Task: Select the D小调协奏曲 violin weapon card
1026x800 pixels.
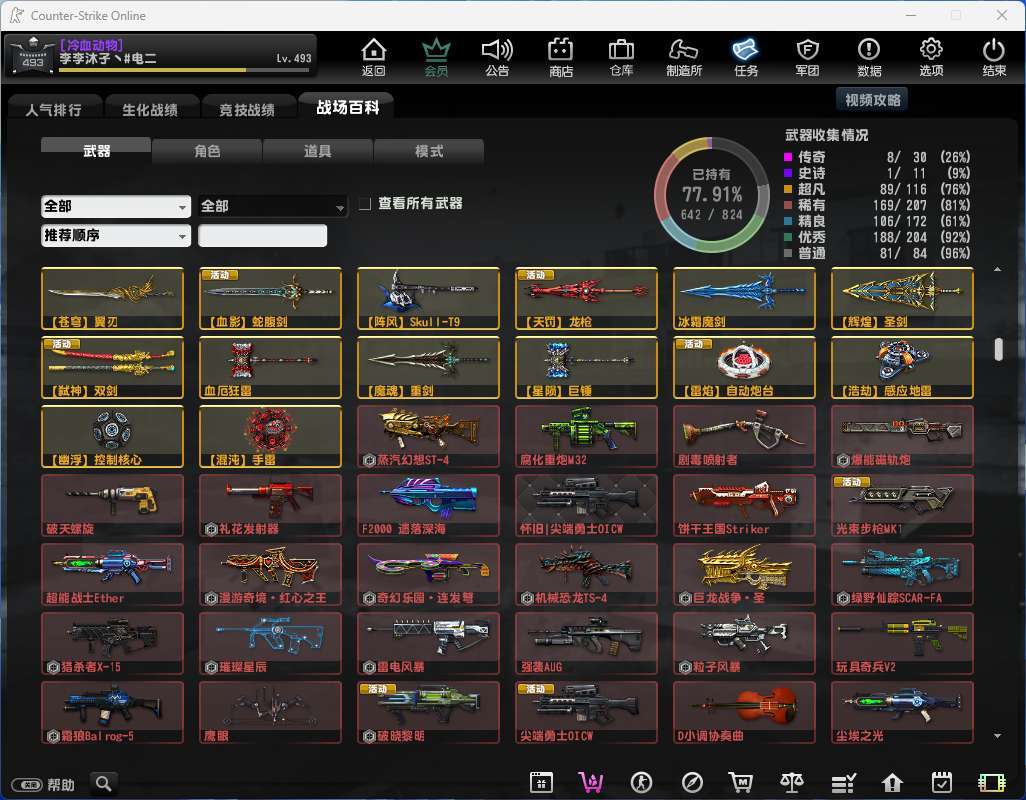Action: pos(745,712)
